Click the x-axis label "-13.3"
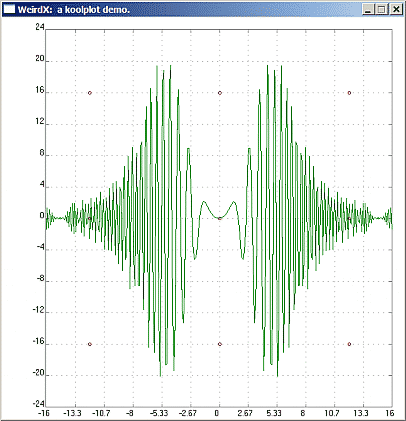Viewport: 406px width, 421px height. coord(72,413)
